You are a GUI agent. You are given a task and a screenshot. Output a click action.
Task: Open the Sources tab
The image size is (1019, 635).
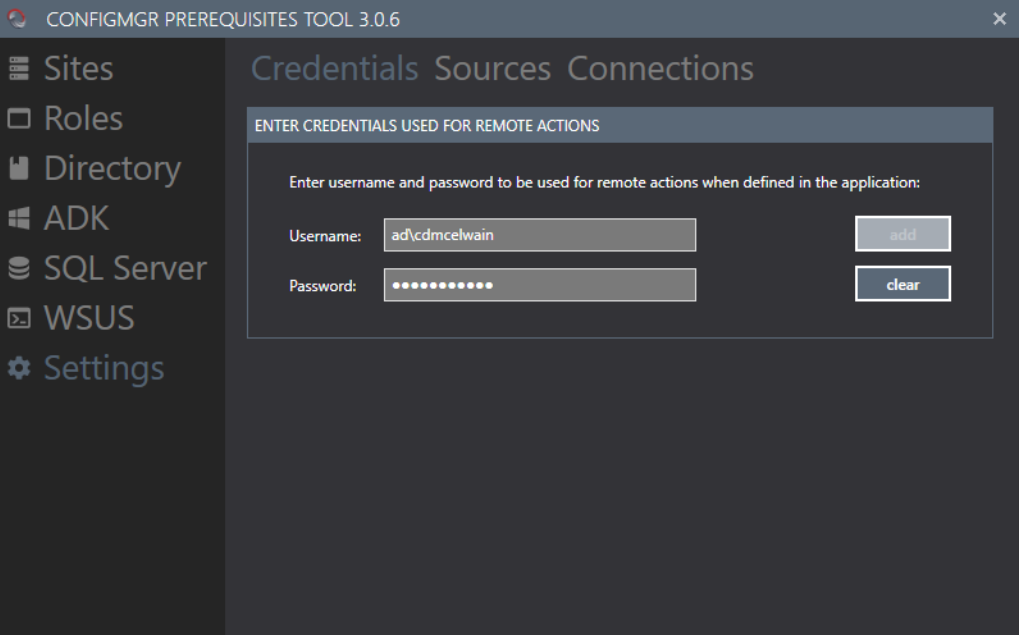492,69
